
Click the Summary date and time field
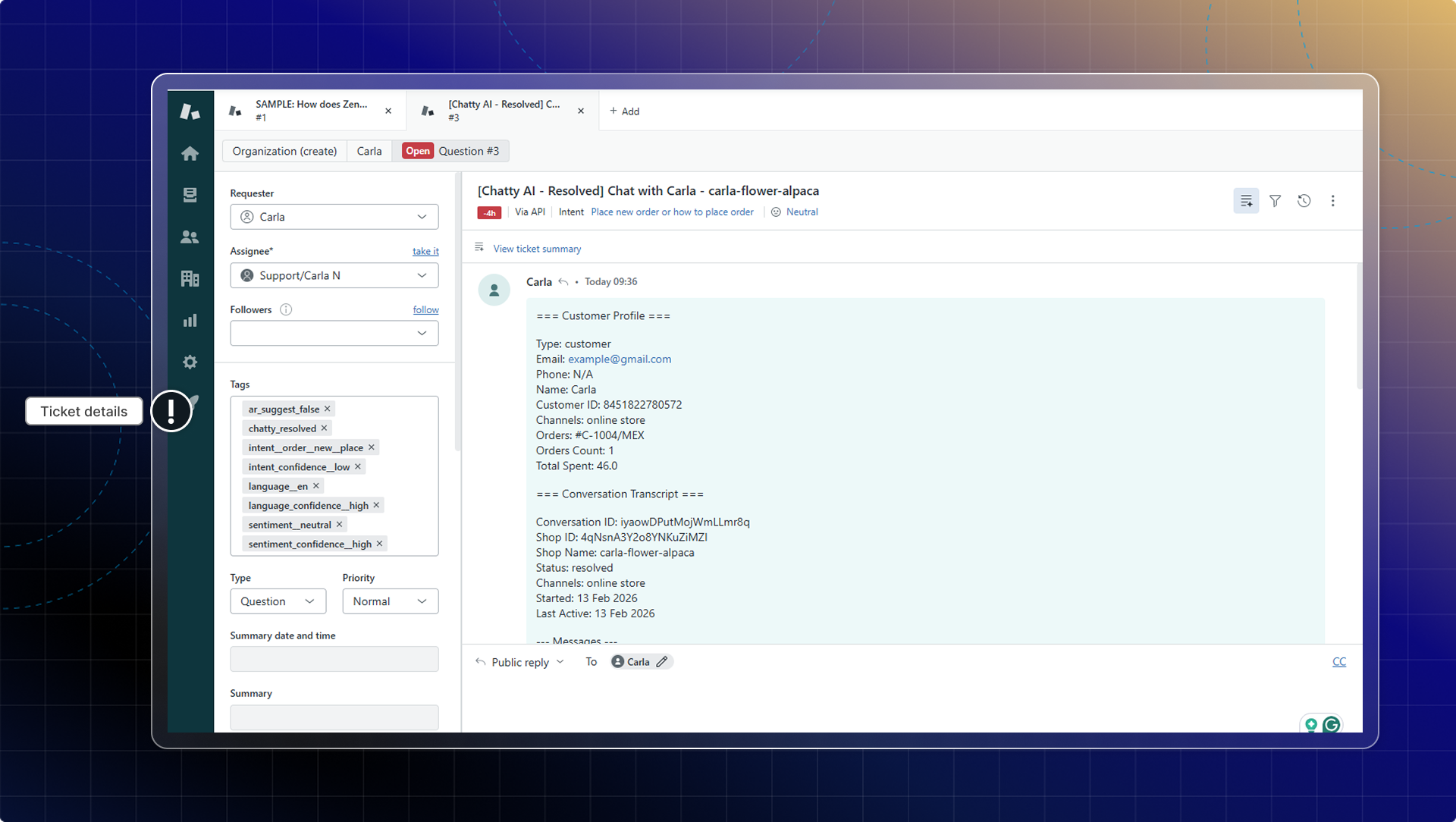click(x=334, y=659)
